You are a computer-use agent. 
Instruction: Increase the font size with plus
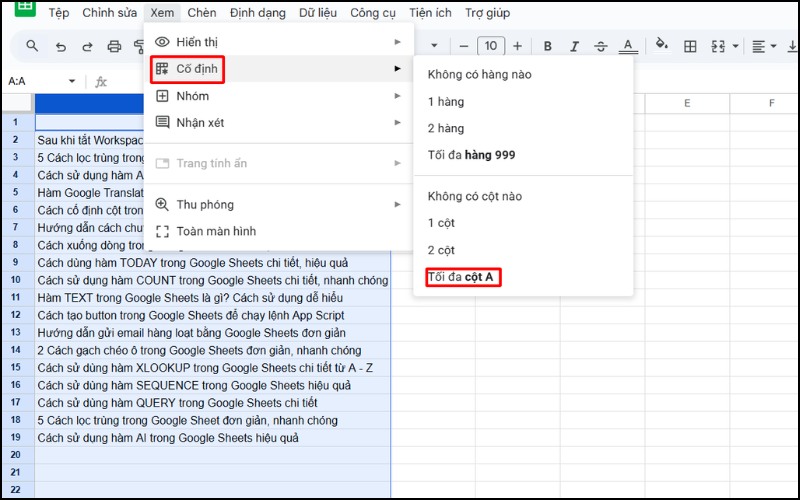(517, 46)
